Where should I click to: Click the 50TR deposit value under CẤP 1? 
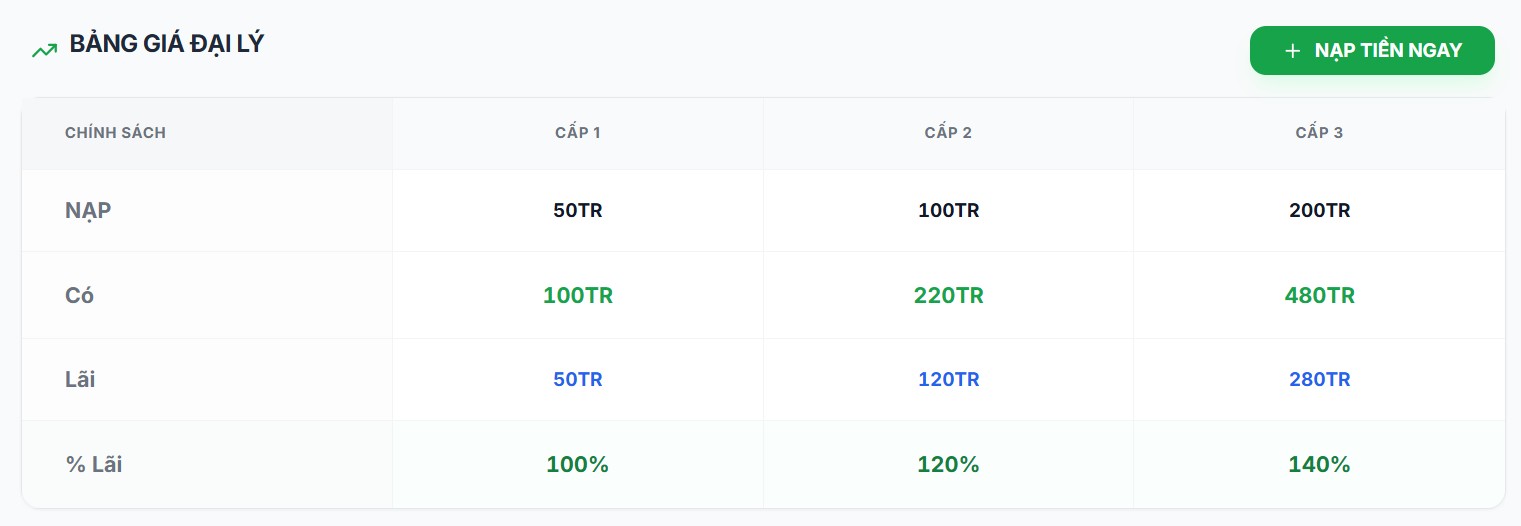click(578, 211)
